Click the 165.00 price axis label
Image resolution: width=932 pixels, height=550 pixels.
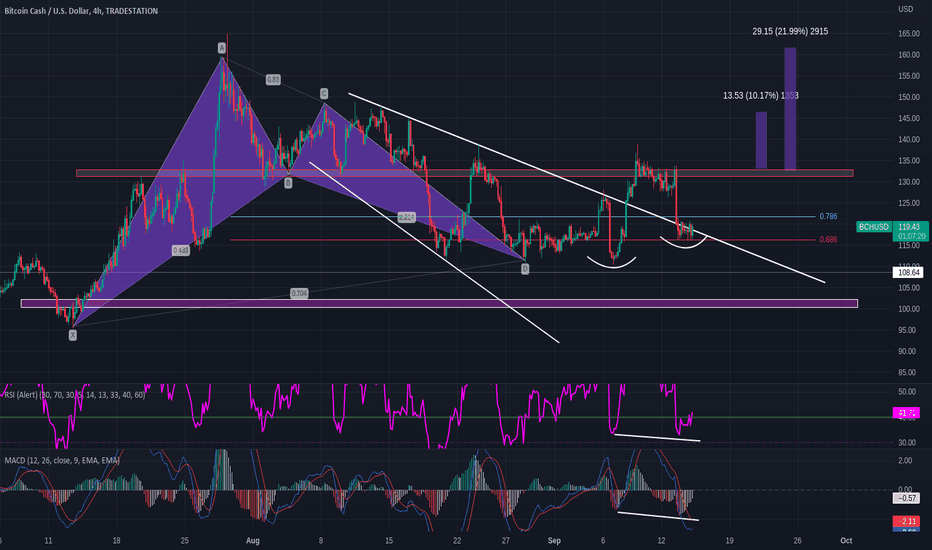908,34
